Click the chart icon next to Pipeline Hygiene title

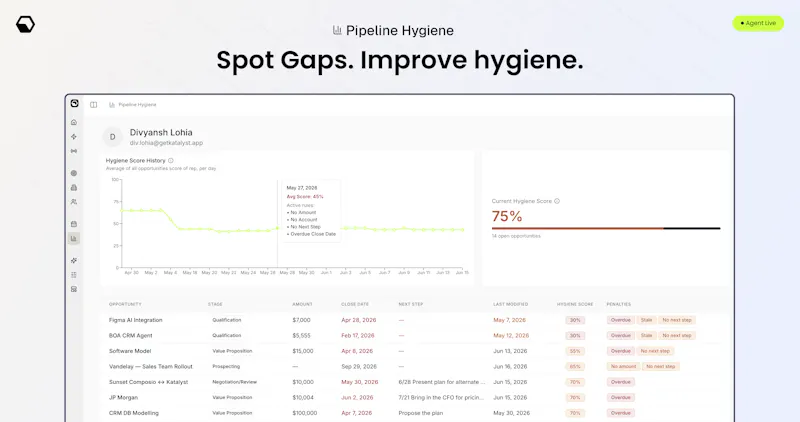tap(337, 31)
